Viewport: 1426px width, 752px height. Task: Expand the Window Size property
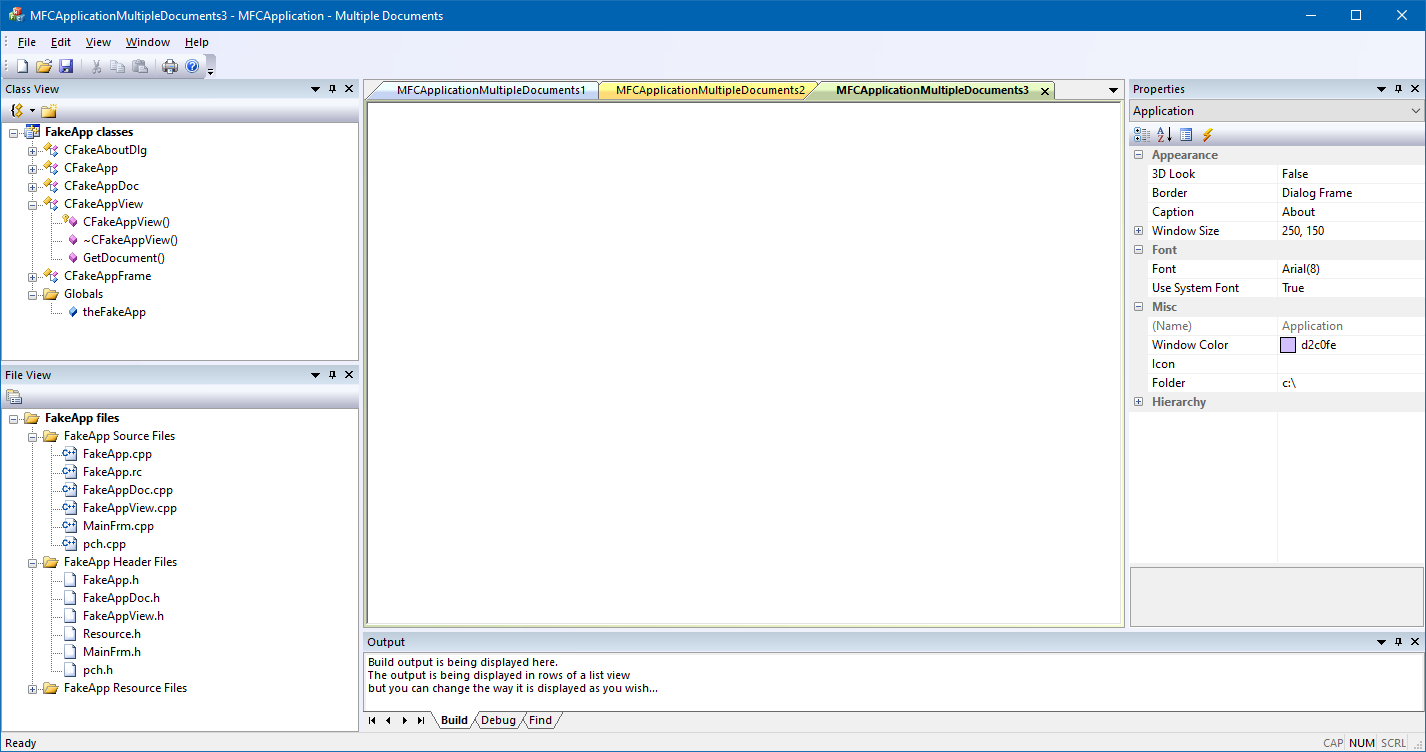1139,230
